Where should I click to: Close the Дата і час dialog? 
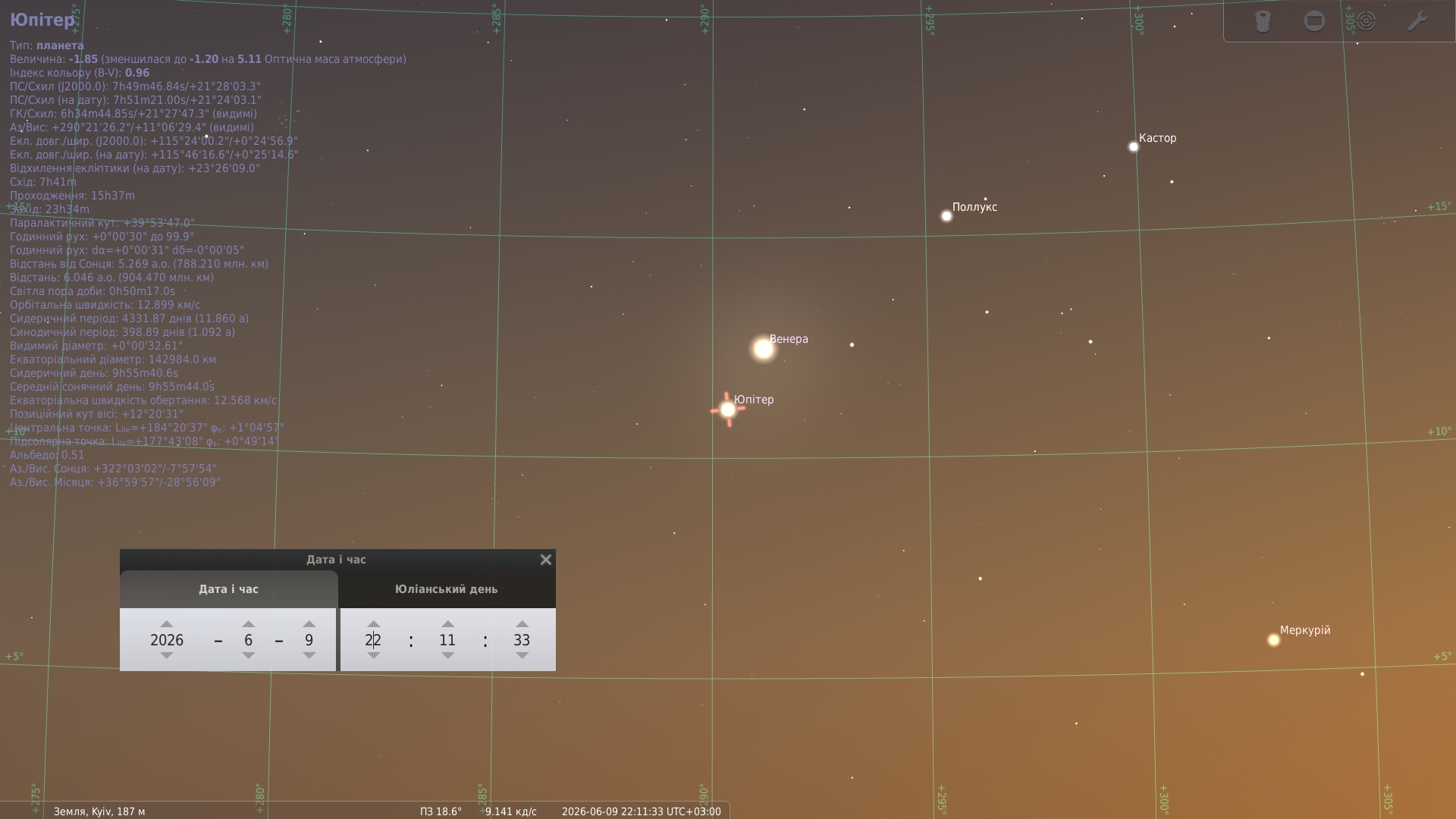[x=545, y=560]
